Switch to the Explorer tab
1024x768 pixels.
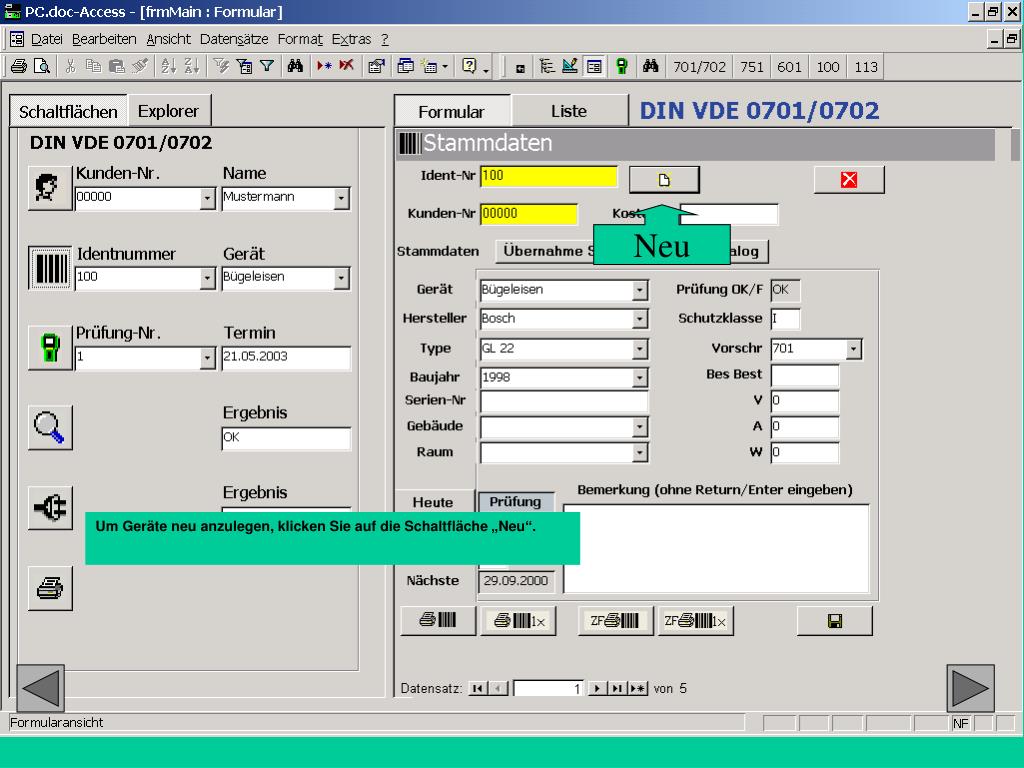(168, 111)
